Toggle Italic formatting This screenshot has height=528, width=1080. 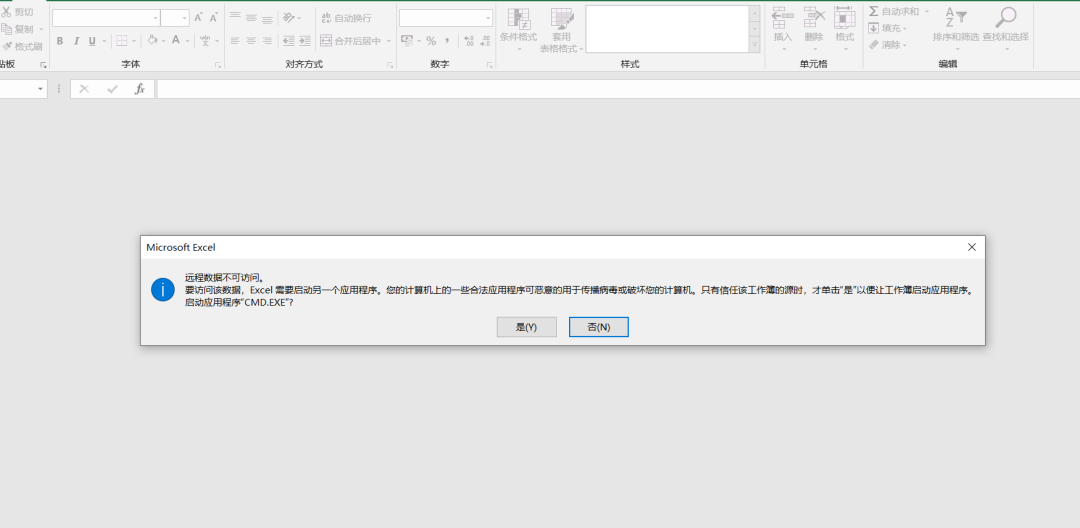click(76, 41)
